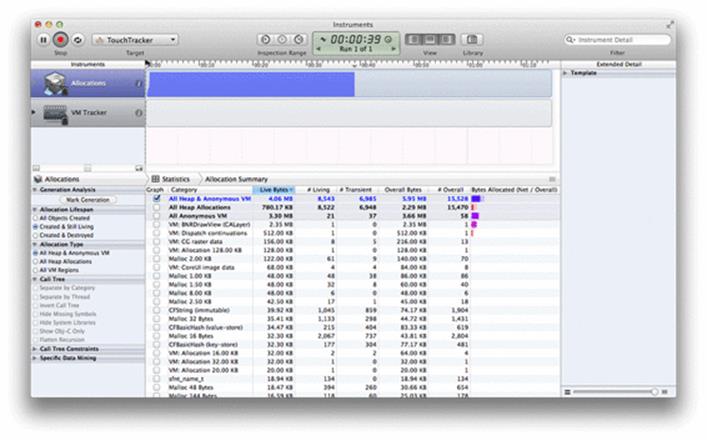Click the Instruments column header
The height and width of the screenshot is (440, 707).
point(88,64)
